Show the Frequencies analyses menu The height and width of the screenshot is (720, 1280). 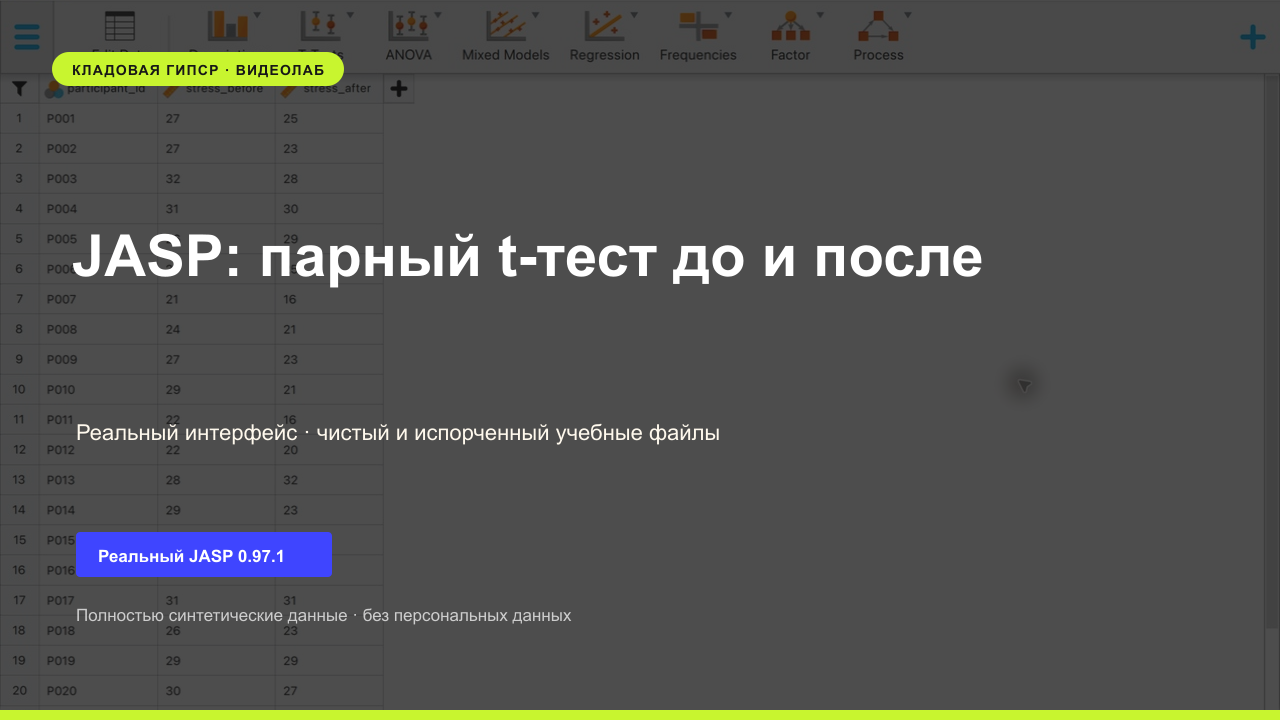click(x=698, y=35)
